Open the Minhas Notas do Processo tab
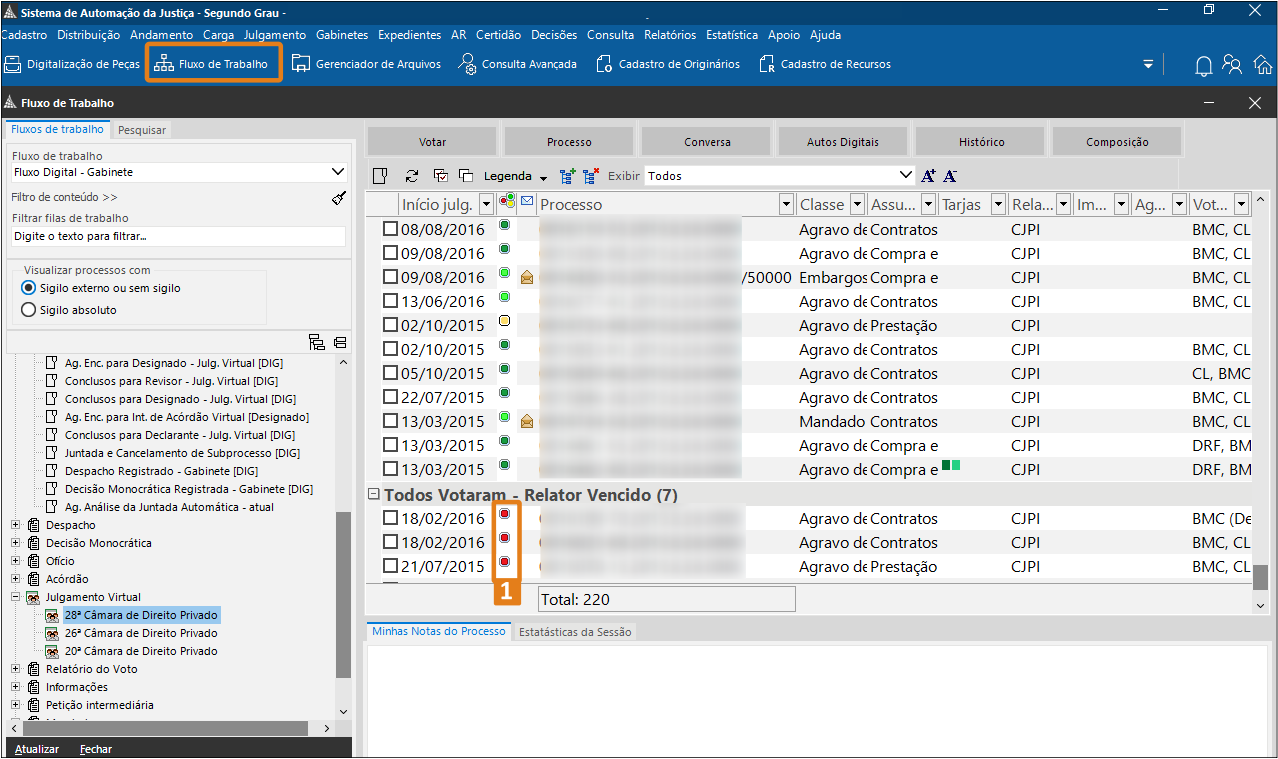The height and width of the screenshot is (759, 1278). pyautogui.click(x=438, y=632)
